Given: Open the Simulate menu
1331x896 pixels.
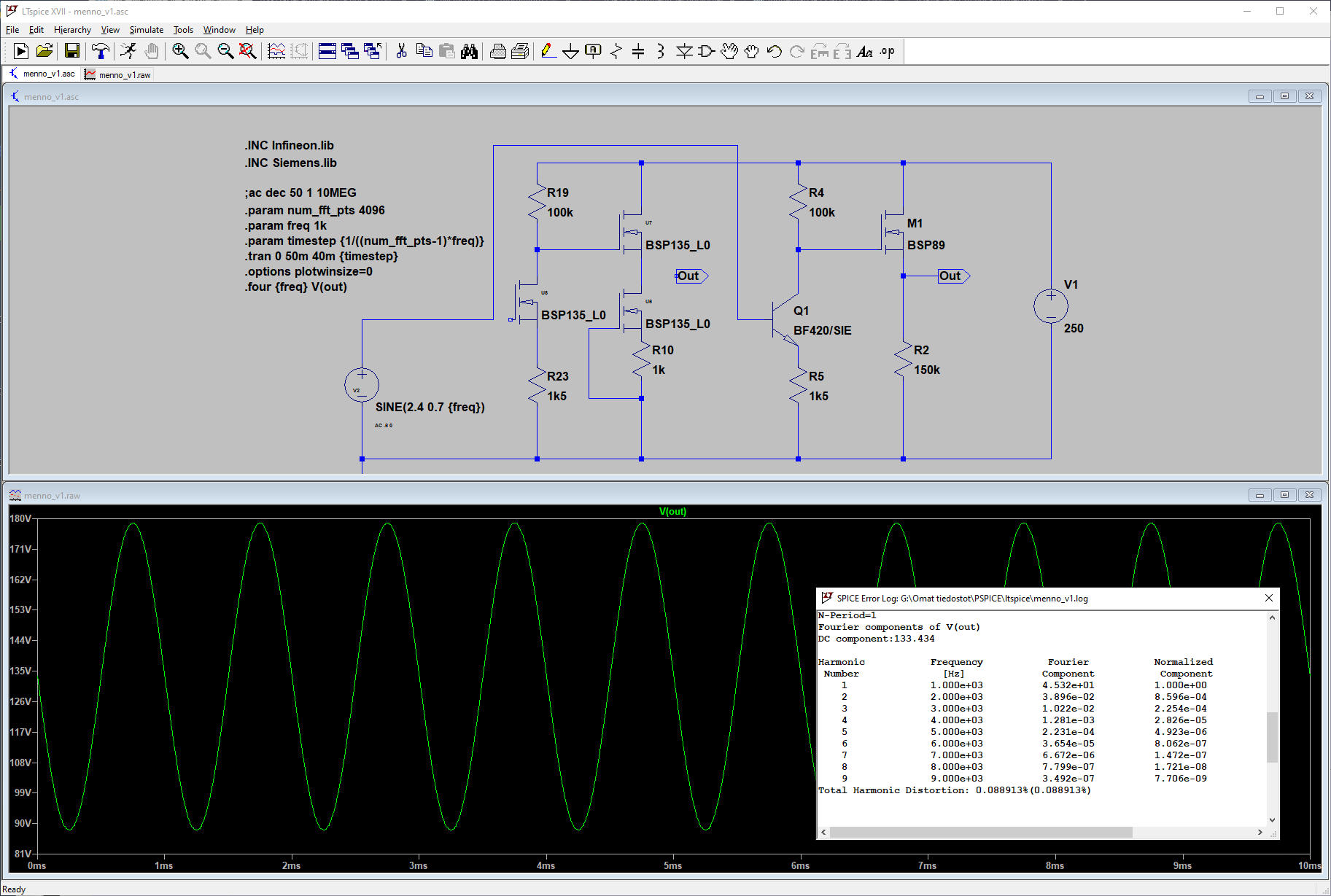Looking at the screenshot, I should tap(147, 30).
